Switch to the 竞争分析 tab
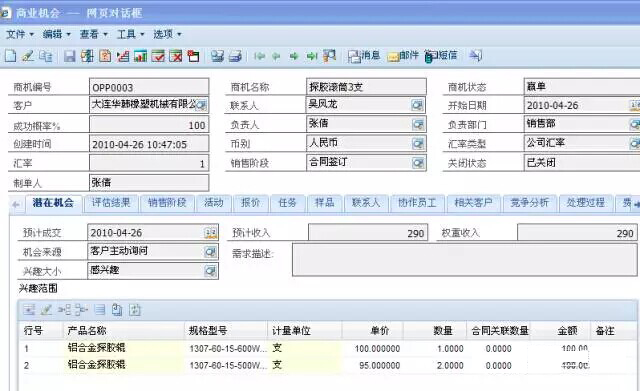Image resolution: width=640 pixels, height=391 pixels. 529,203
